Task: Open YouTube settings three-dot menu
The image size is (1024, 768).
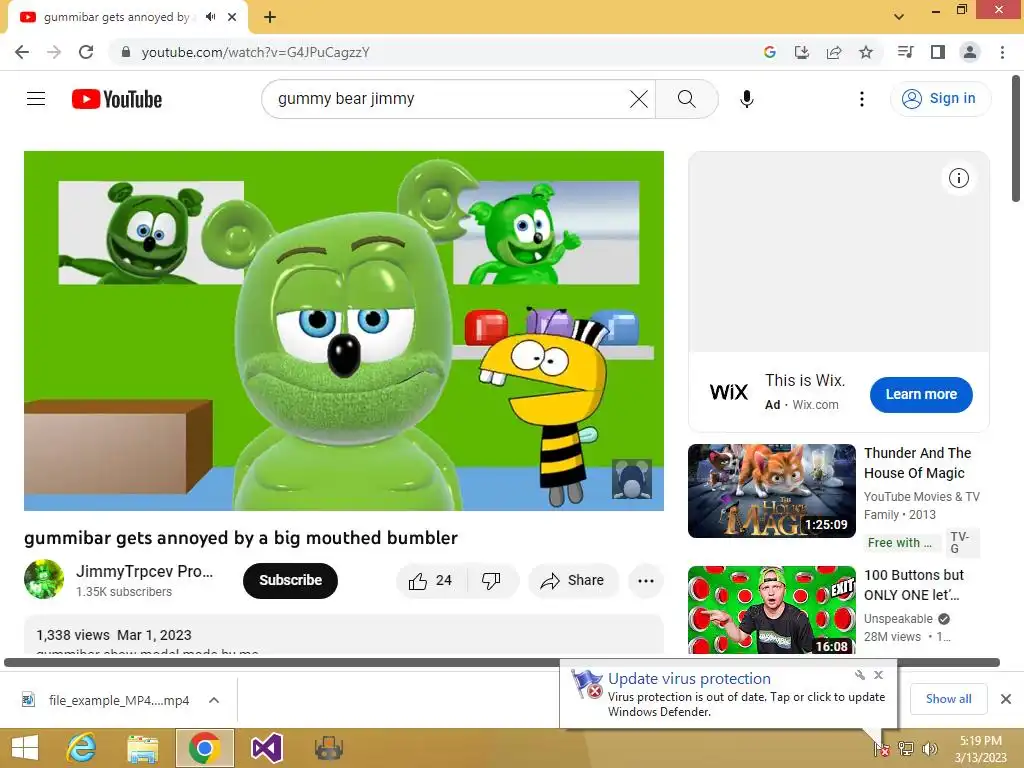Action: coord(861,99)
